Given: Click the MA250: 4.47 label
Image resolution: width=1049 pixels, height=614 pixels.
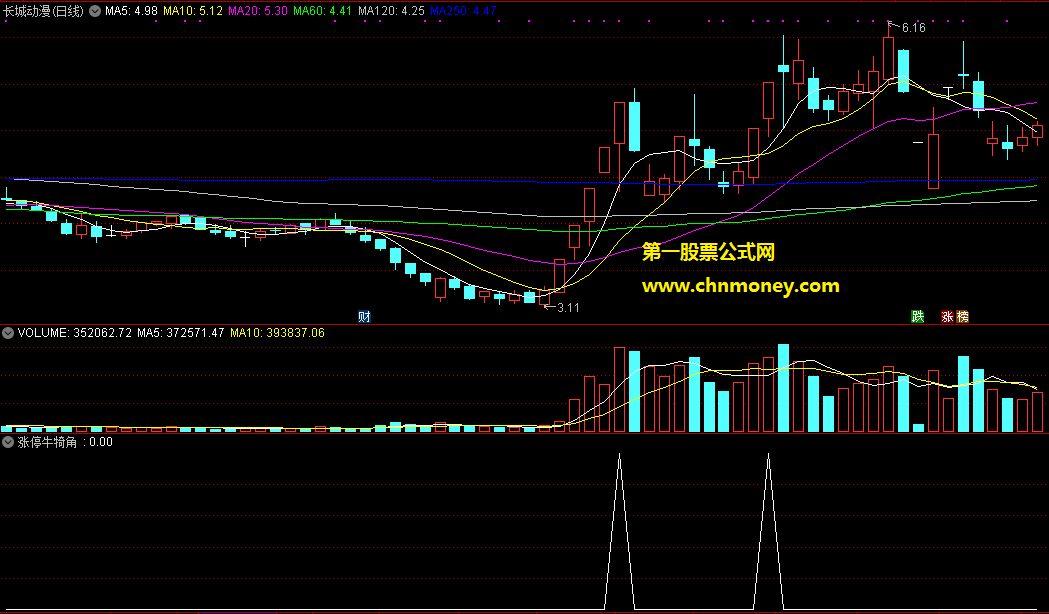Looking at the screenshot, I should click(x=463, y=11).
